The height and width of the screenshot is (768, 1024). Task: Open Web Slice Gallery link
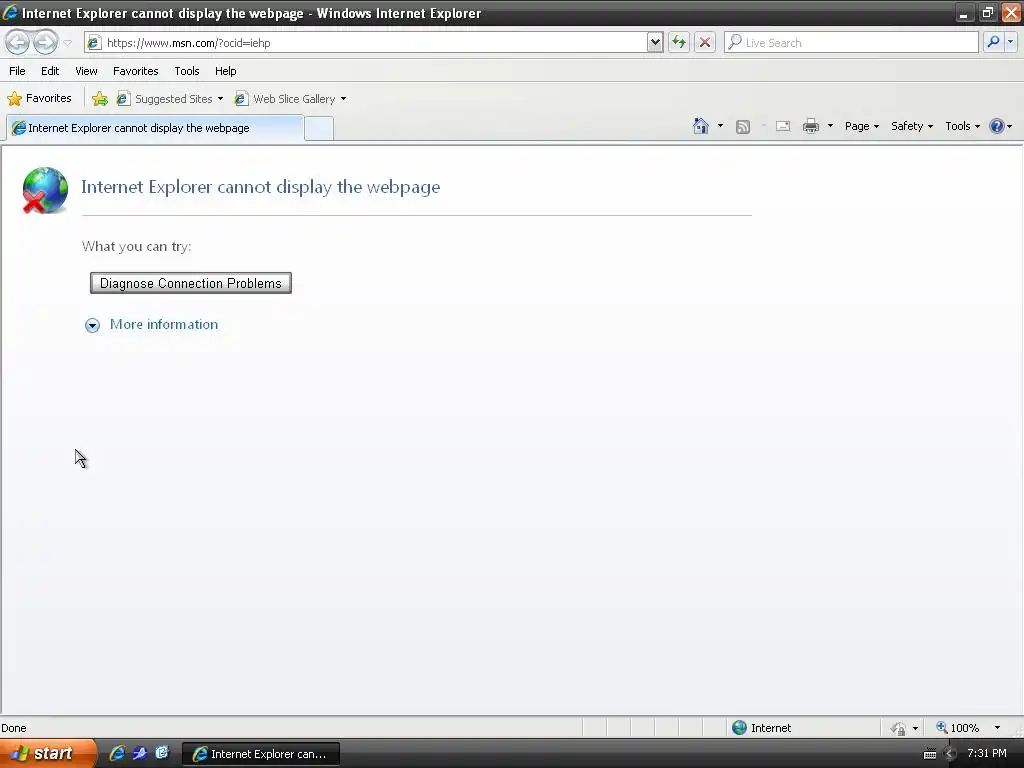[x=291, y=99]
